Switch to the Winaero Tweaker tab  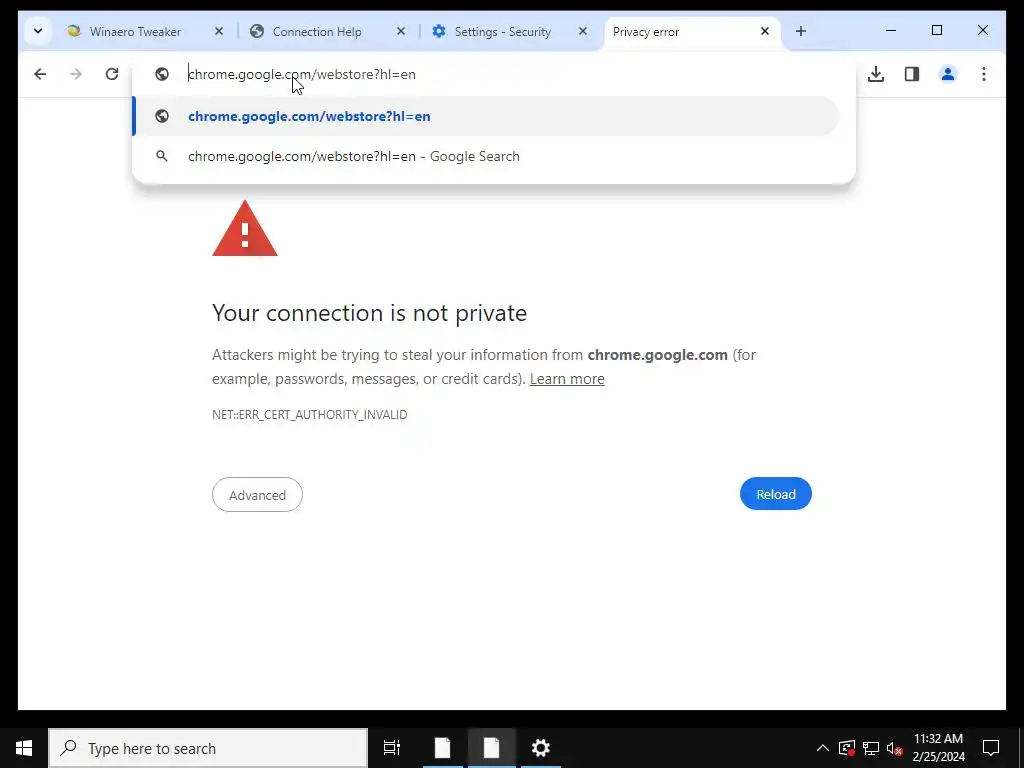(x=135, y=31)
